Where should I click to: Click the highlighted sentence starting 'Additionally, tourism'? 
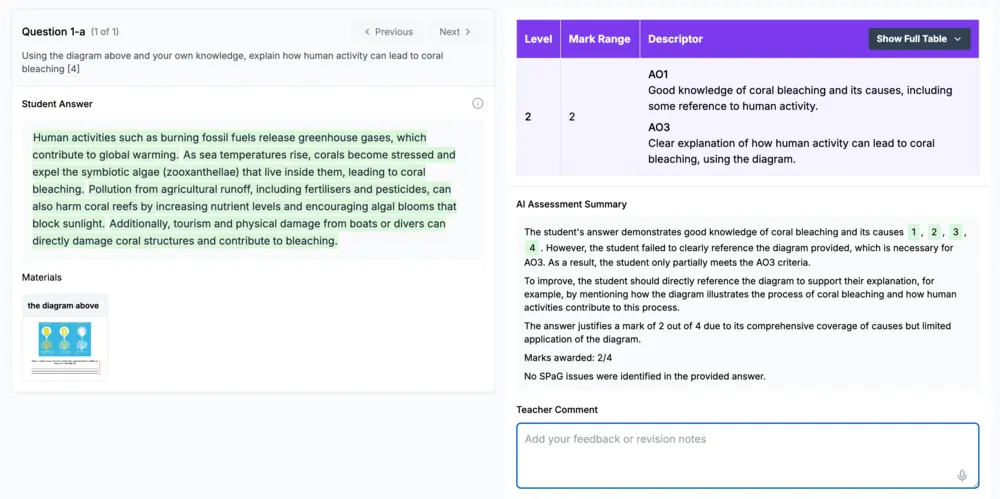(239, 232)
